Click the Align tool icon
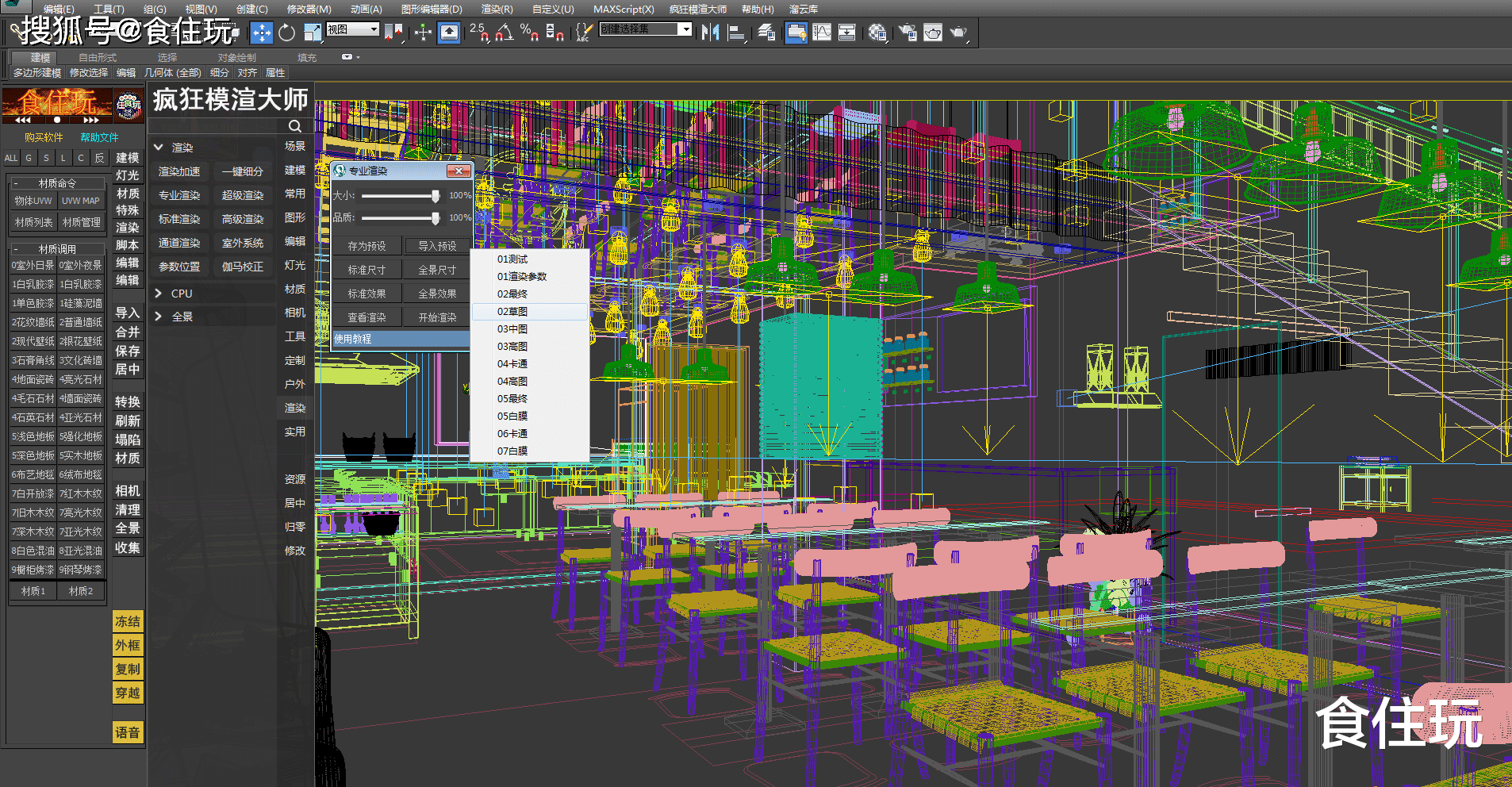 point(736,33)
